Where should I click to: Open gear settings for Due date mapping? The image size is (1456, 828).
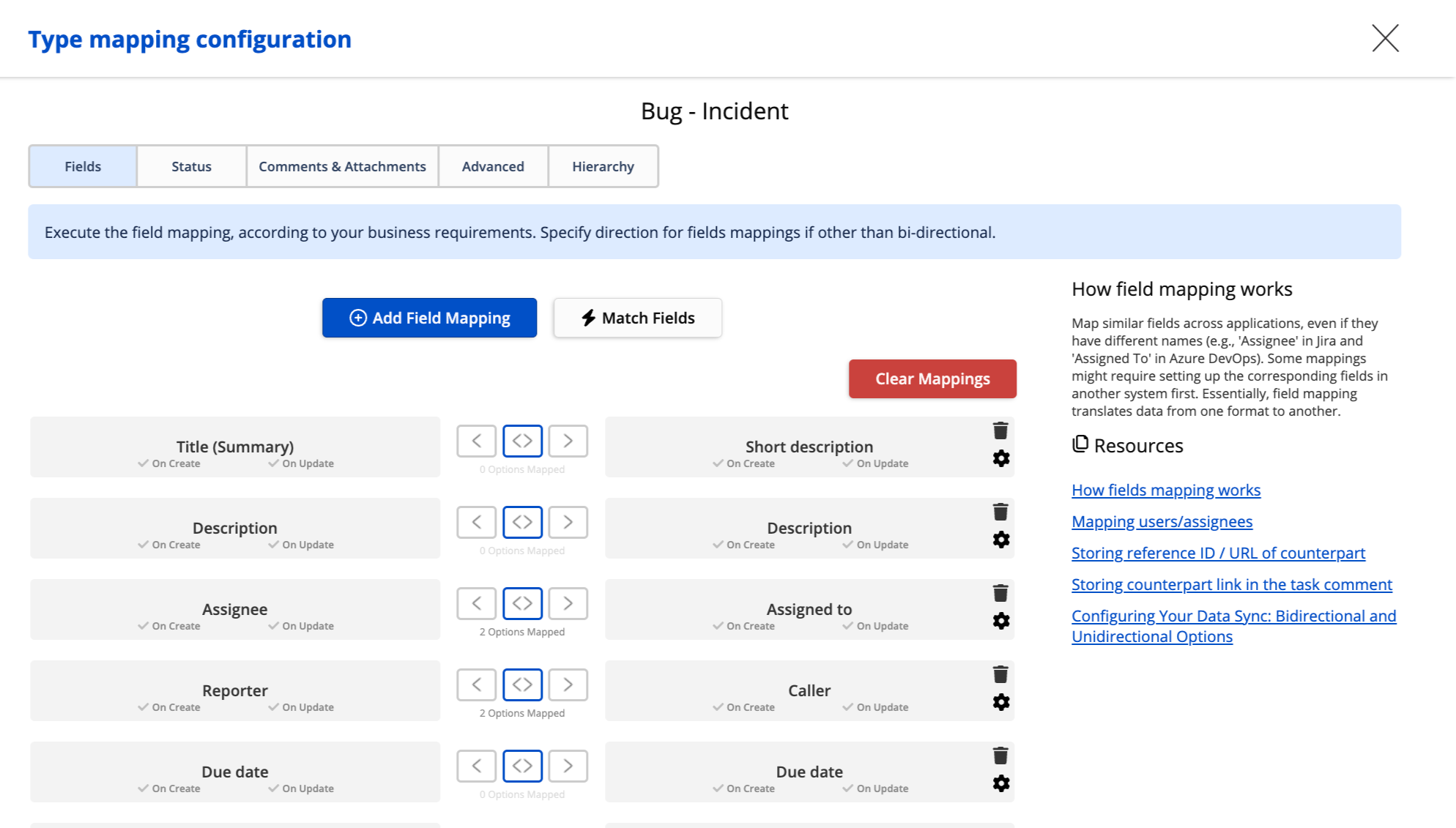pos(1000,783)
